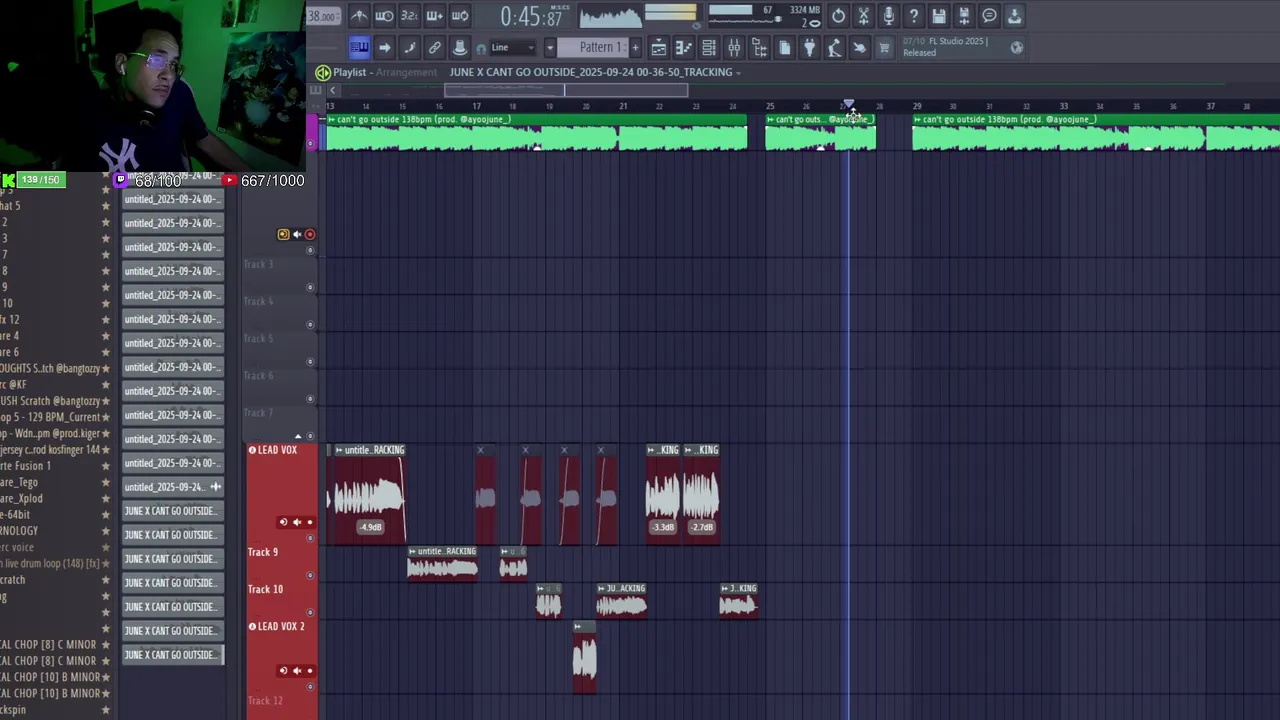This screenshot has width=1280, height=720.
Task: Add a new pattern with plus button
Action: click(x=634, y=47)
